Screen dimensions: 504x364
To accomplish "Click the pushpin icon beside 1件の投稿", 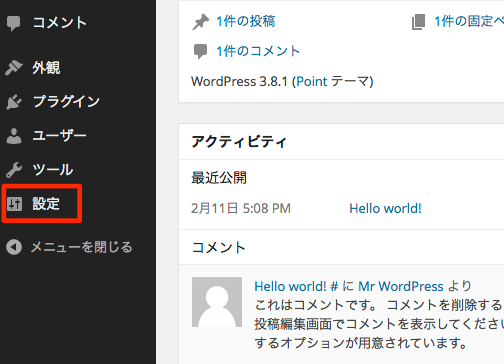I will pos(201,22).
